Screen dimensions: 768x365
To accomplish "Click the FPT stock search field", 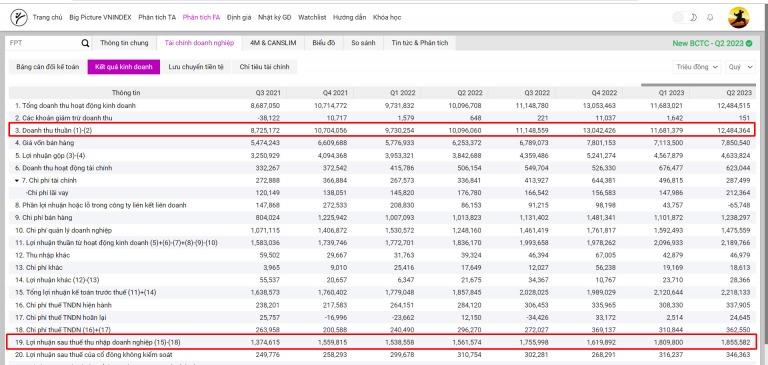I will [x=44, y=43].
